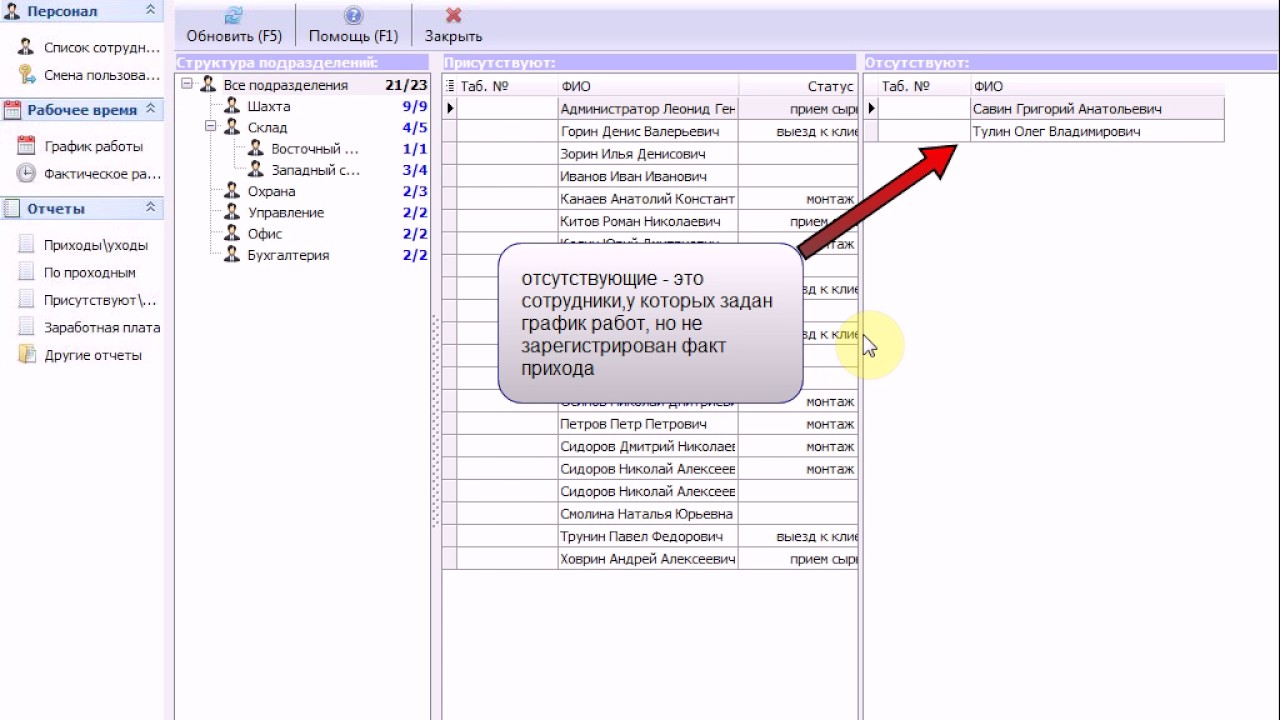Click the Склад department person icon
This screenshot has height=720, width=1280.
pyautogui.click(x=232, y=127)
